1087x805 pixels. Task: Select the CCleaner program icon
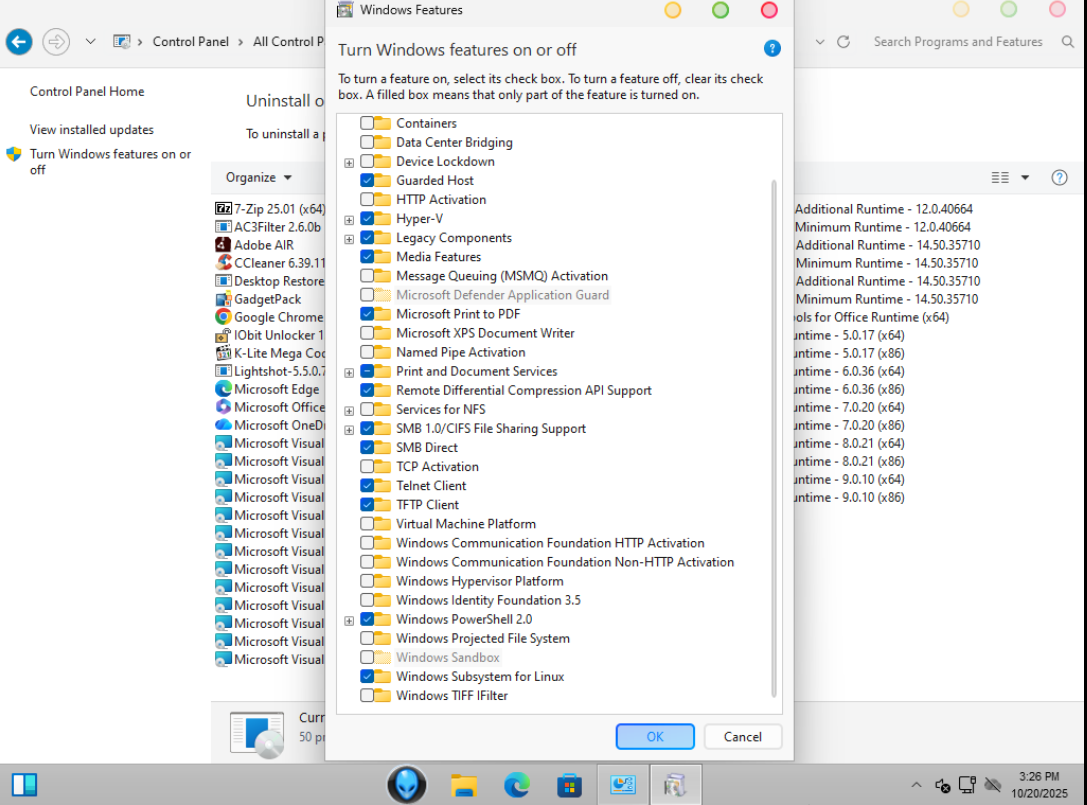coord(223,263)
